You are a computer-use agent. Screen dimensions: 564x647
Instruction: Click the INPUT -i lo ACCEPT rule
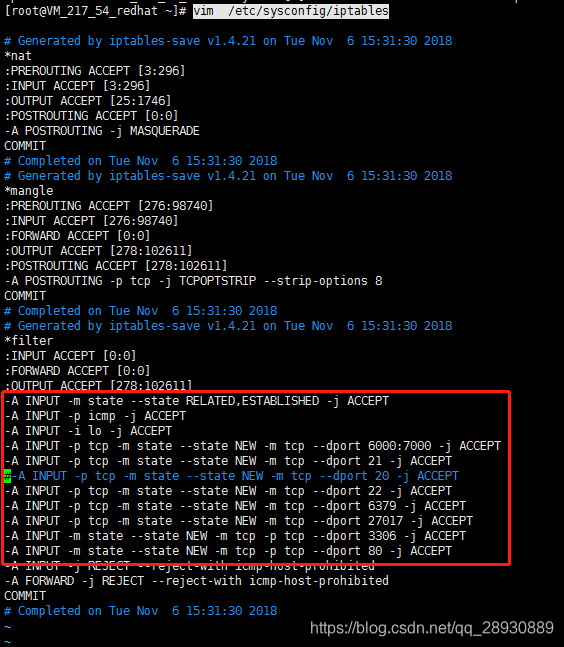pyautogui.click(x=88, y=431)
